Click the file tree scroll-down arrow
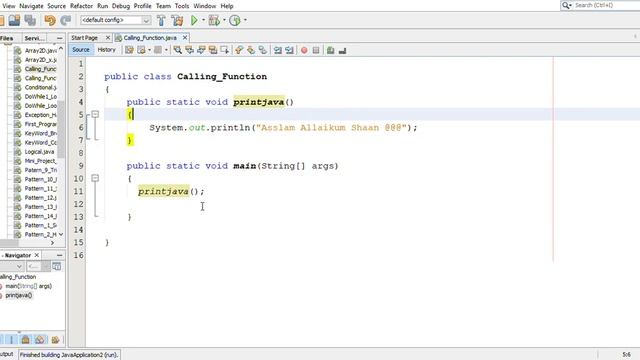Image resolution: width=640 pixels, height=360 pixels. click(61, 234)
